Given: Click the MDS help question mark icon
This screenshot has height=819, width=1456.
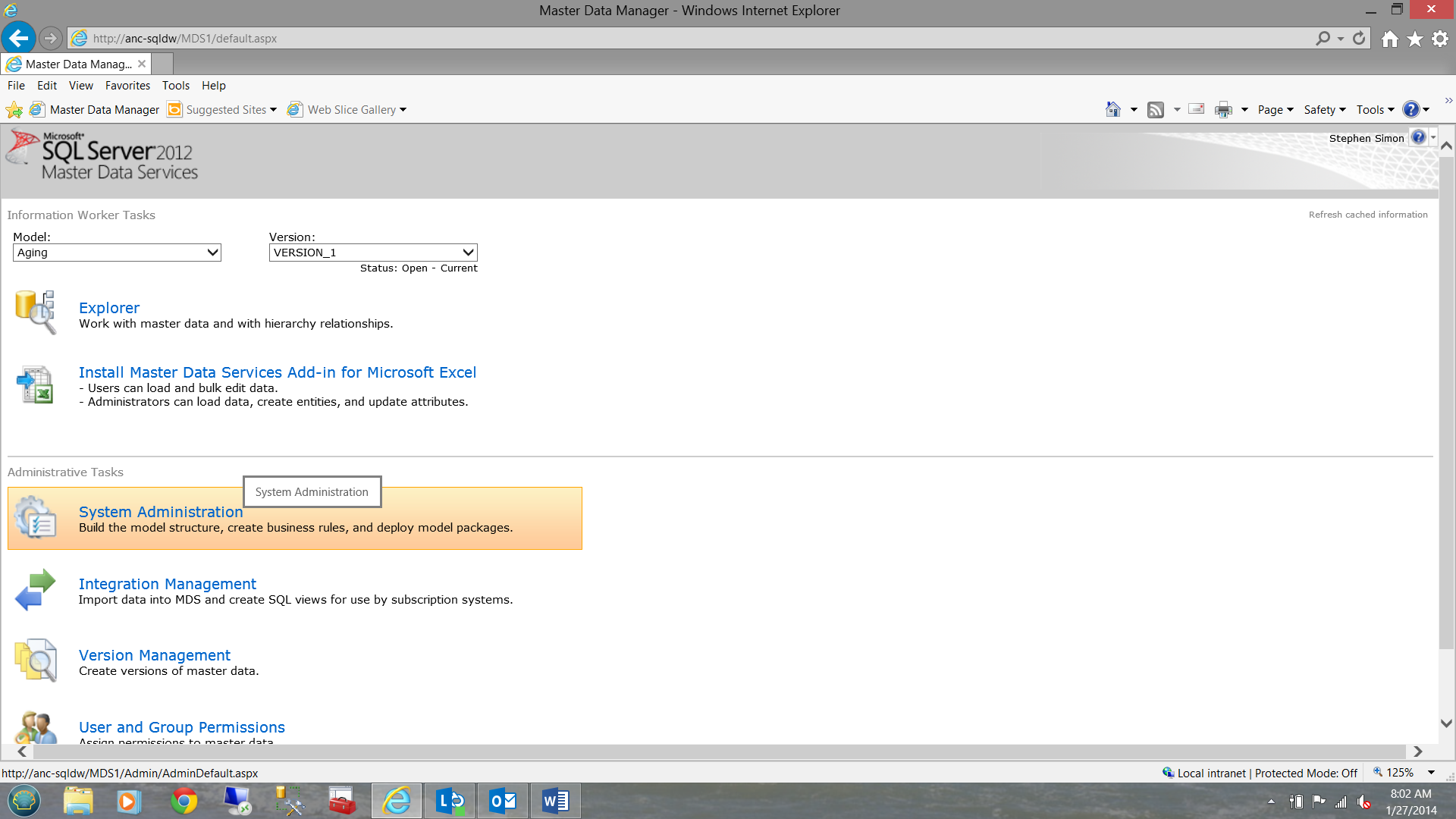Looking at the screenshot, I should [1418, 137].
